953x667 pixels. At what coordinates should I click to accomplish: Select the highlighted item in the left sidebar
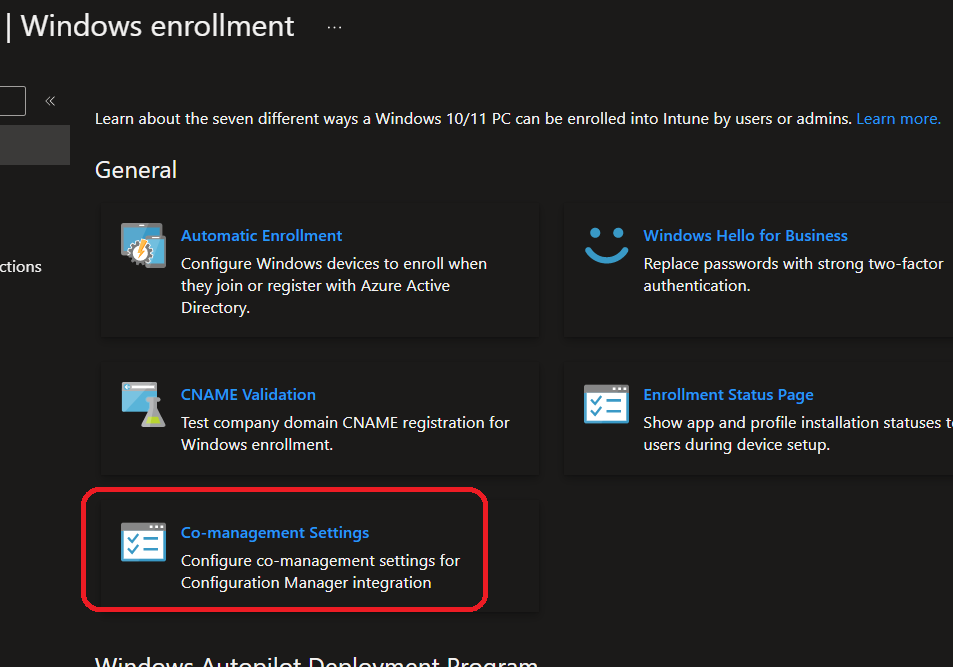[34, 145]
